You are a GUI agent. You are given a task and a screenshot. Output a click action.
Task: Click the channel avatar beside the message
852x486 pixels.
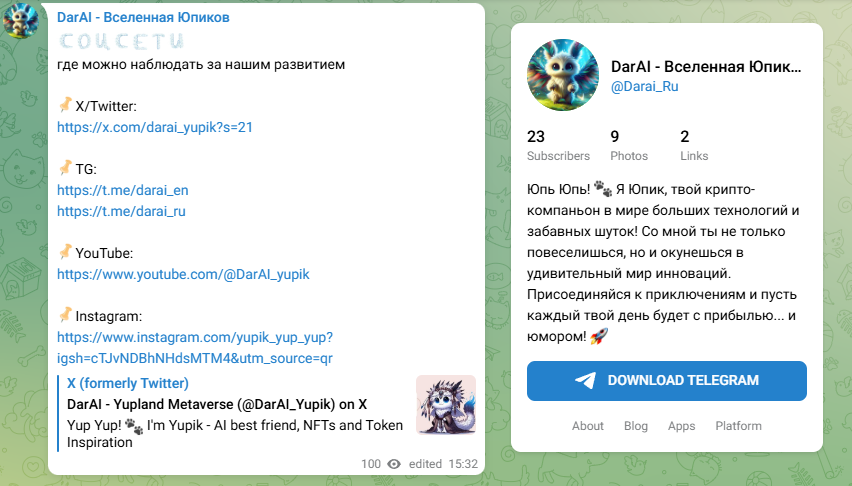pyautogui.click(x=21, y=20)
